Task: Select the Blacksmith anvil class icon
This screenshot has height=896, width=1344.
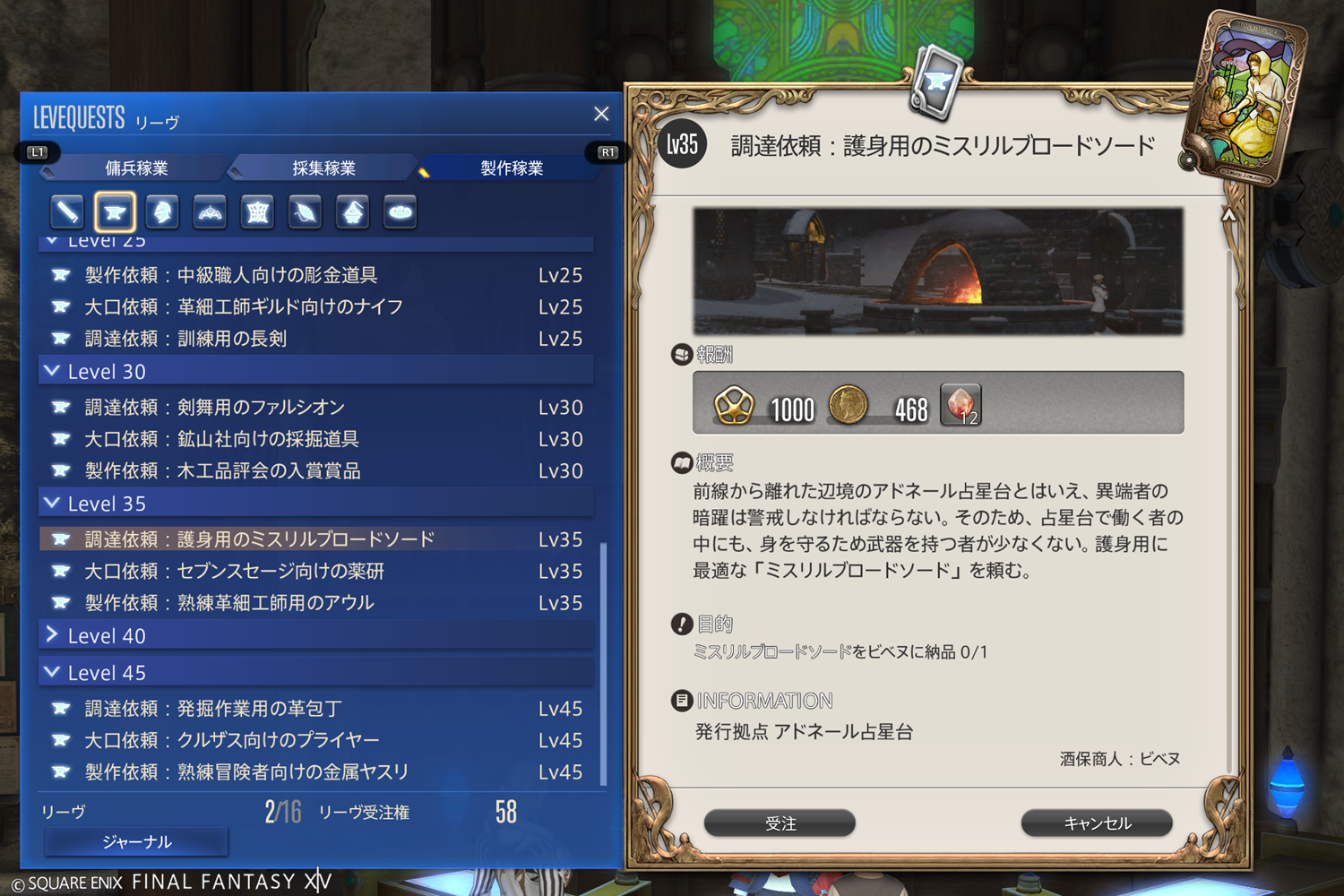Action: click(x=115, y=212)
